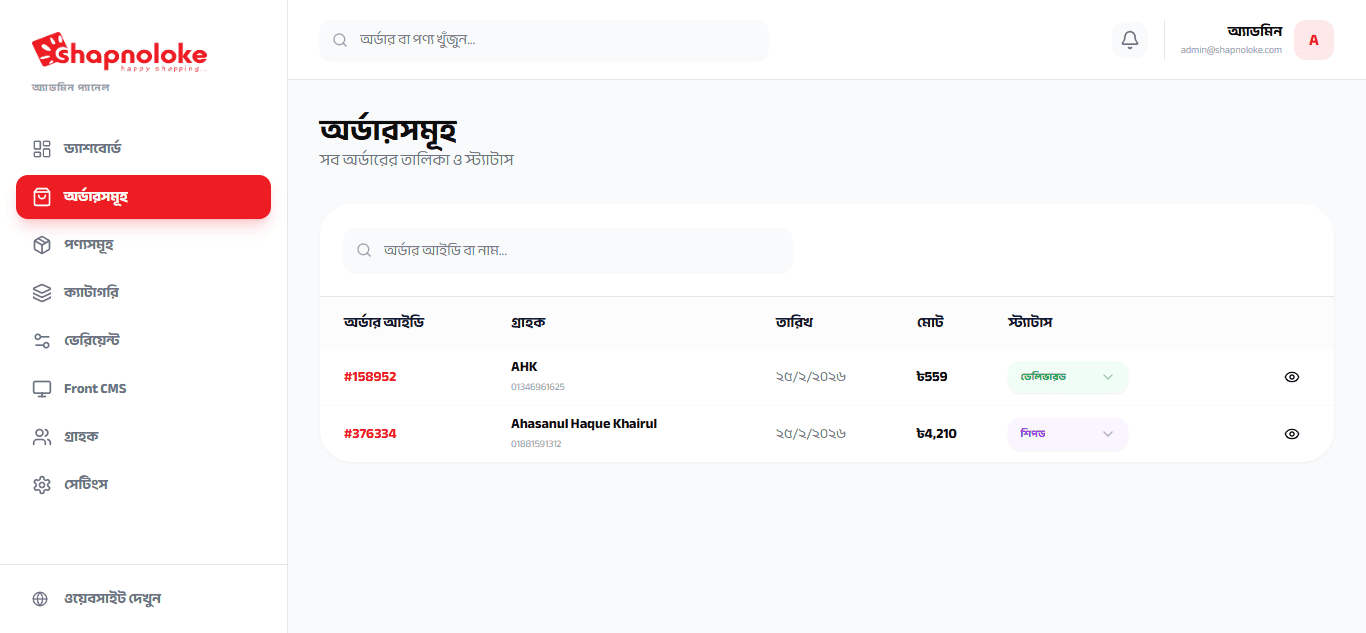Click the ওয়েবসাইট দেখুন link

click(112, 599)
